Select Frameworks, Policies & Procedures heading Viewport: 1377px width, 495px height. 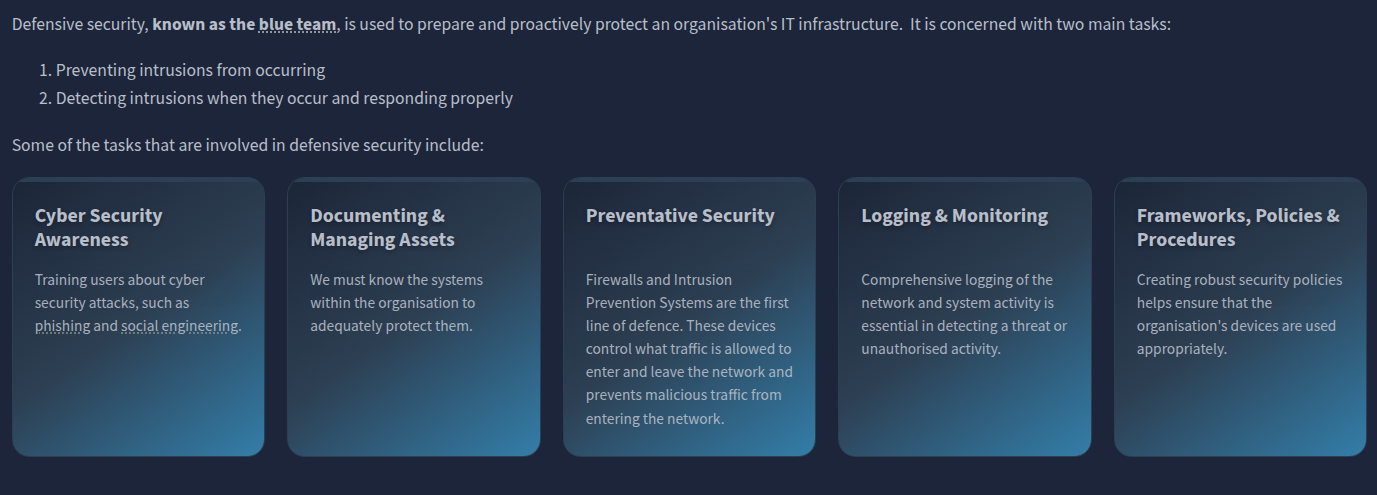[x=1238, y=227]
